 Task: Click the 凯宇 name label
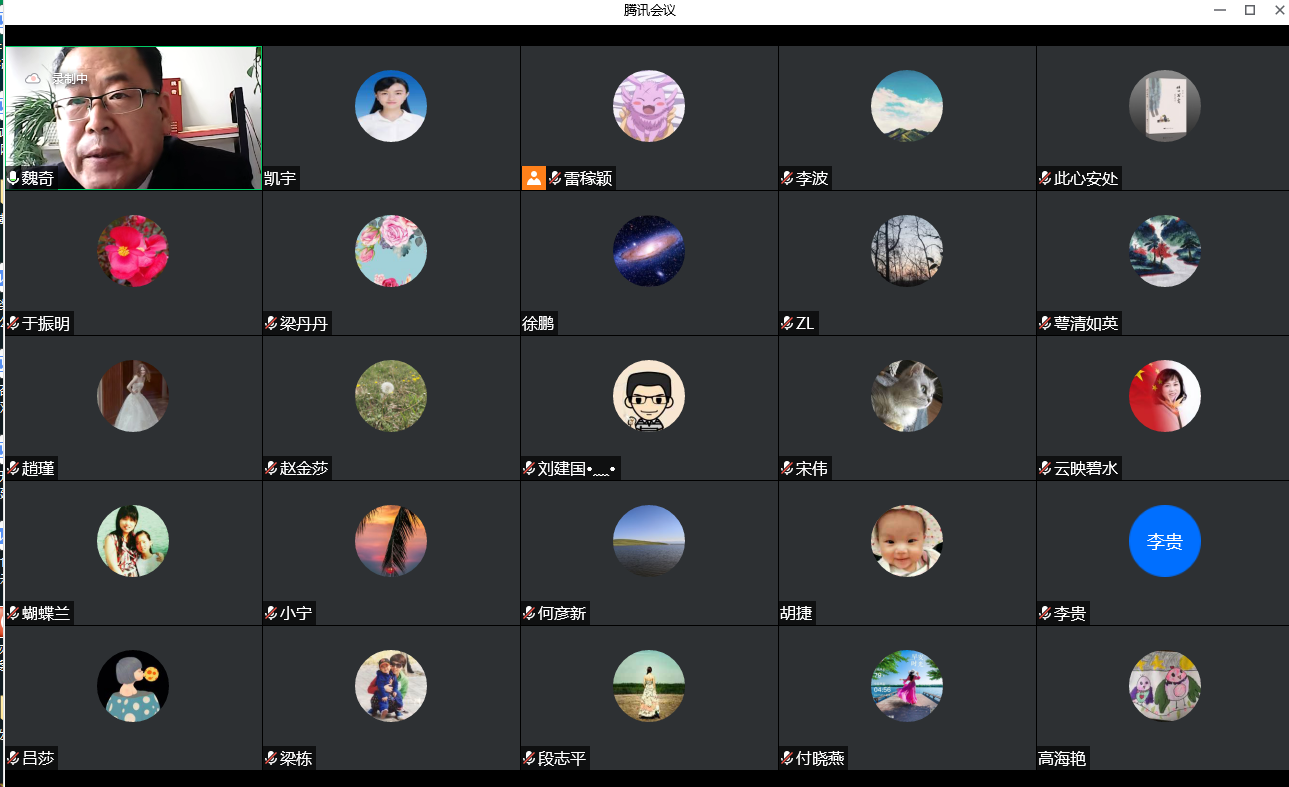pos(281,179)
